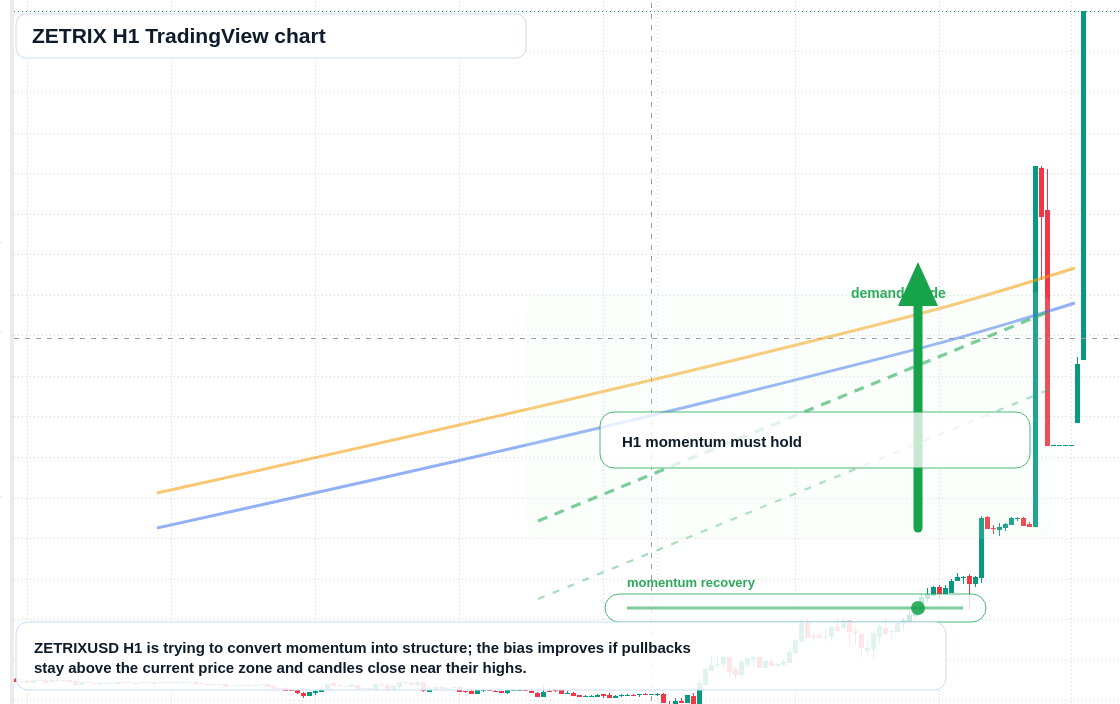
Task: Click the tall red candlestick
Action: point(1047,328)
